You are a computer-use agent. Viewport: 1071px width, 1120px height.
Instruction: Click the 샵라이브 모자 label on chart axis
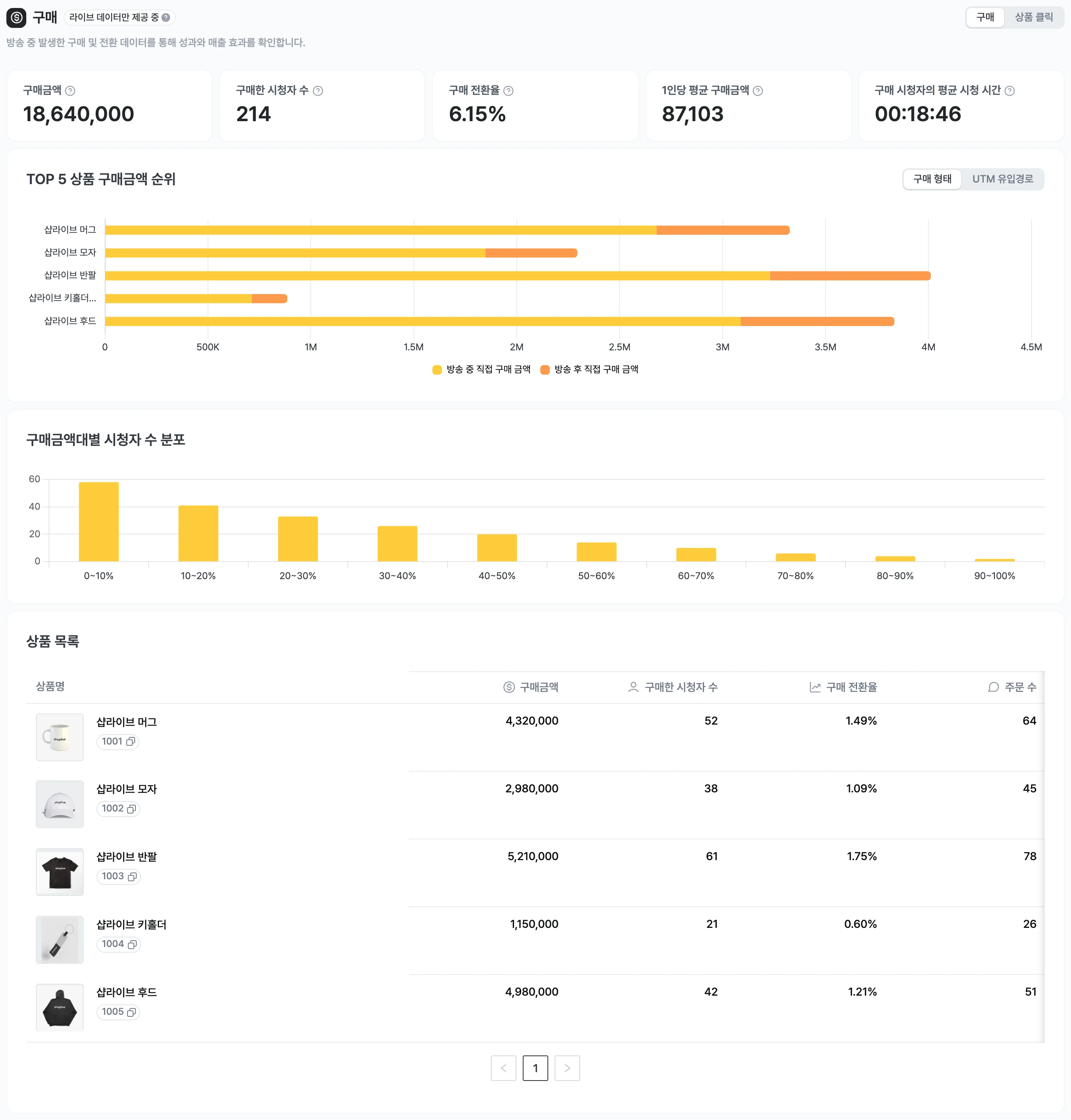(70, 252)
